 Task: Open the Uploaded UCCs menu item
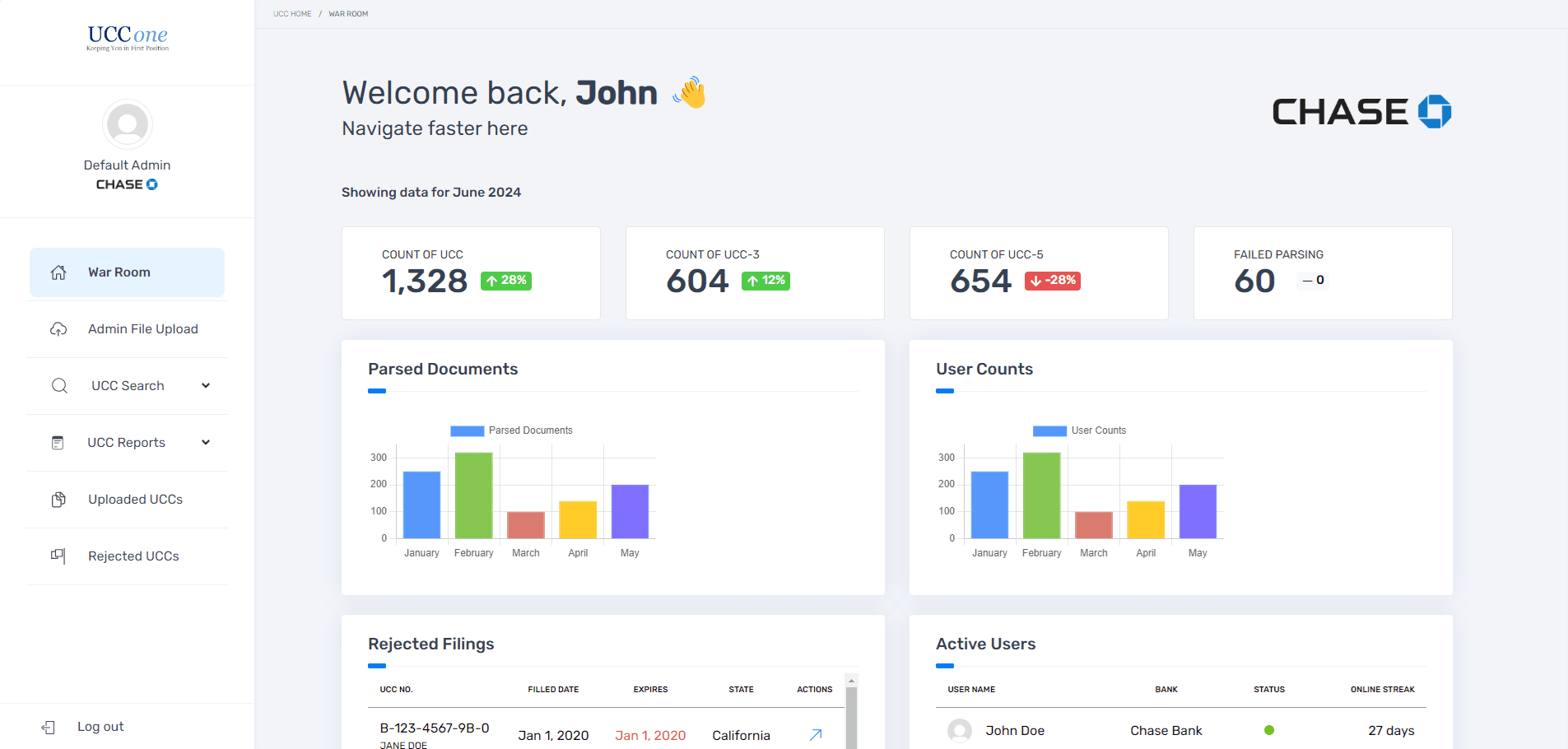tap(135, 500)
